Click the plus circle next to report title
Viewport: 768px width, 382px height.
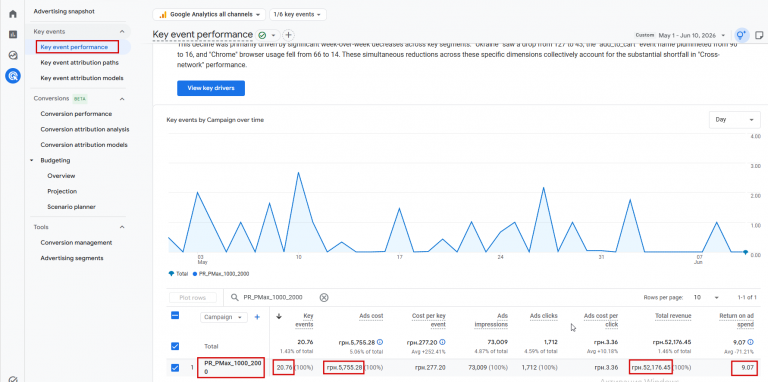coord(288,35)
